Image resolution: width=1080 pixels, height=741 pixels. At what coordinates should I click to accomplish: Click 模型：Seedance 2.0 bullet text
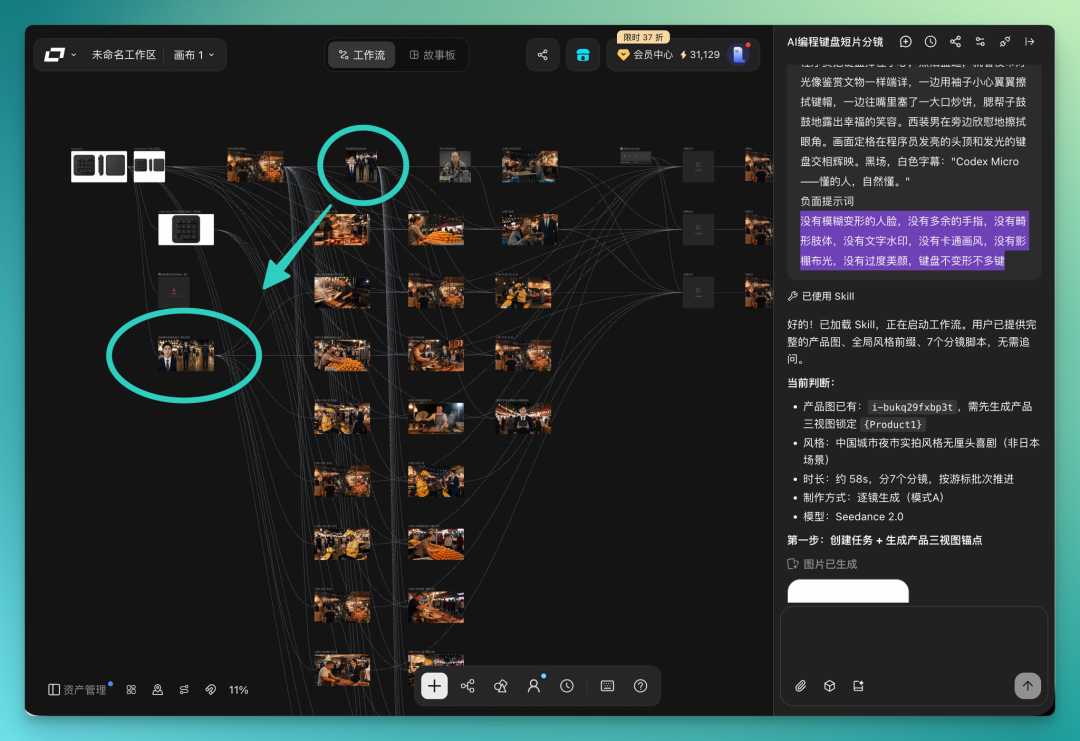pyautogui.click(x=853, y=516)
